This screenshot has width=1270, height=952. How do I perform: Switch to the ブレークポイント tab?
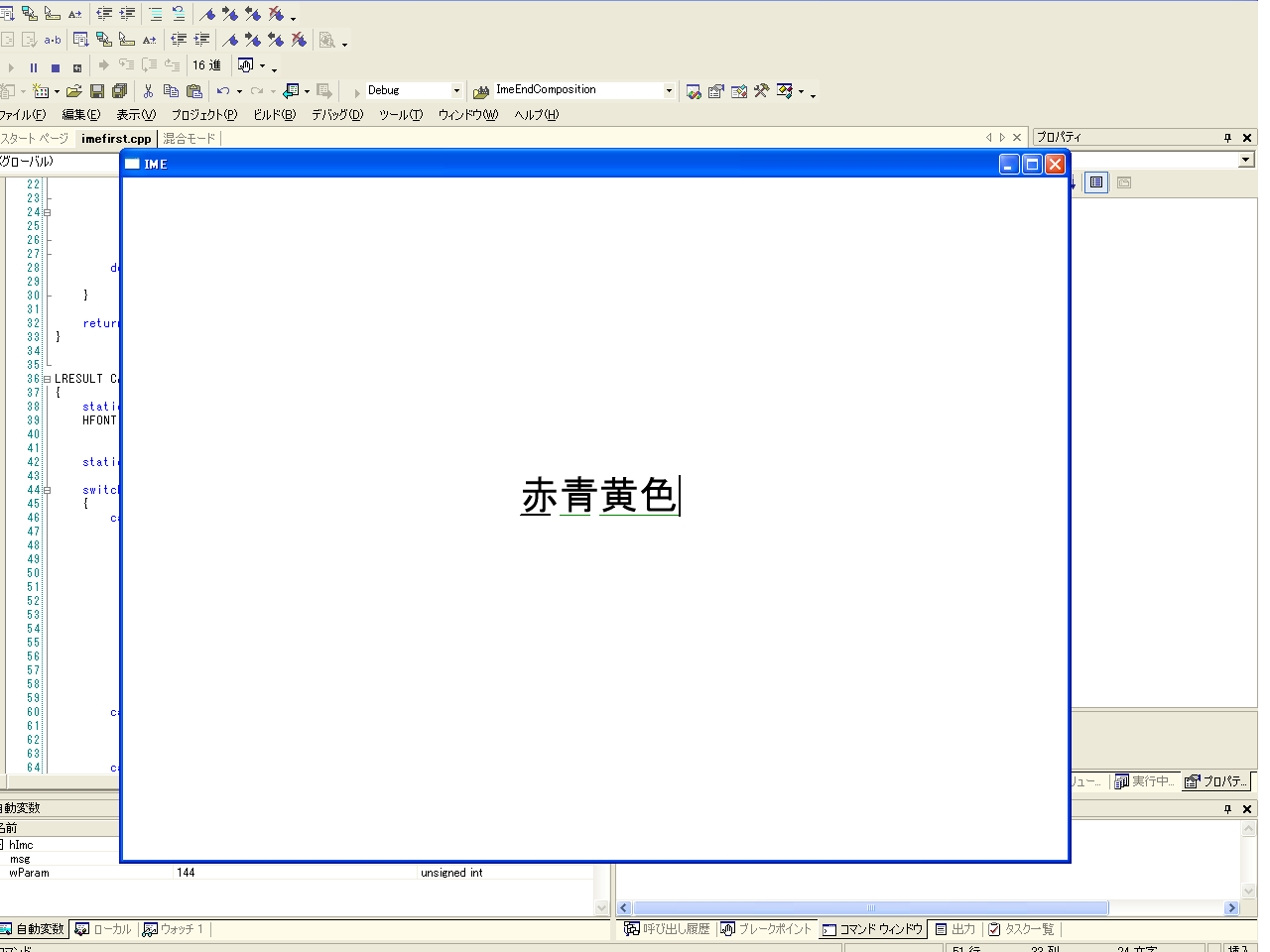(x=766, y=929)
